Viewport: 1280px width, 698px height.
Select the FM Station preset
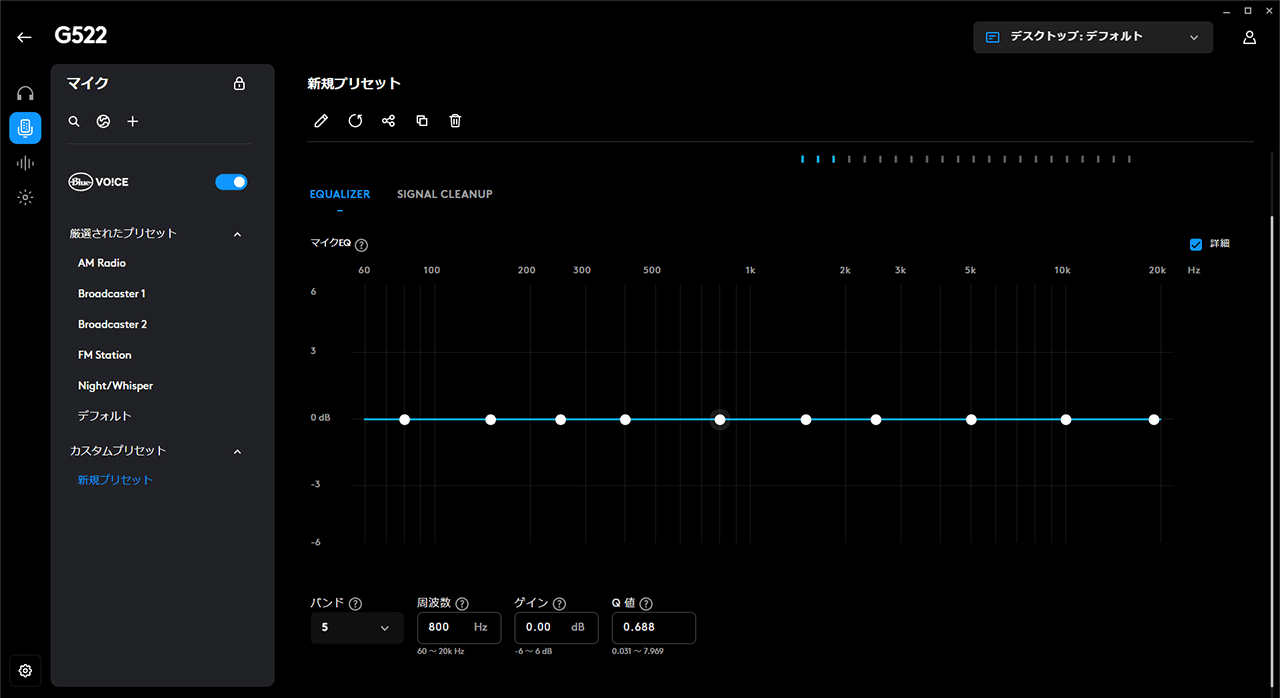(x=105, y=355)
